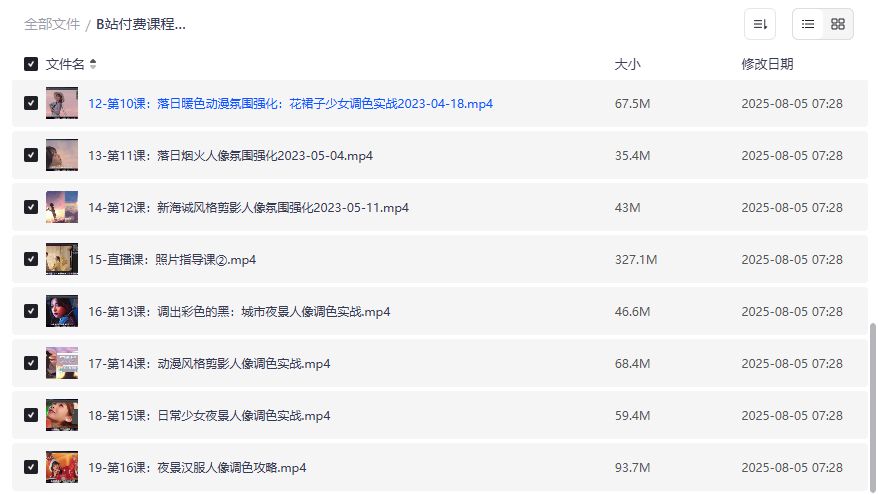Click the 46.6M size value
This screenshot has width=878, height=495.
point(632,312)
